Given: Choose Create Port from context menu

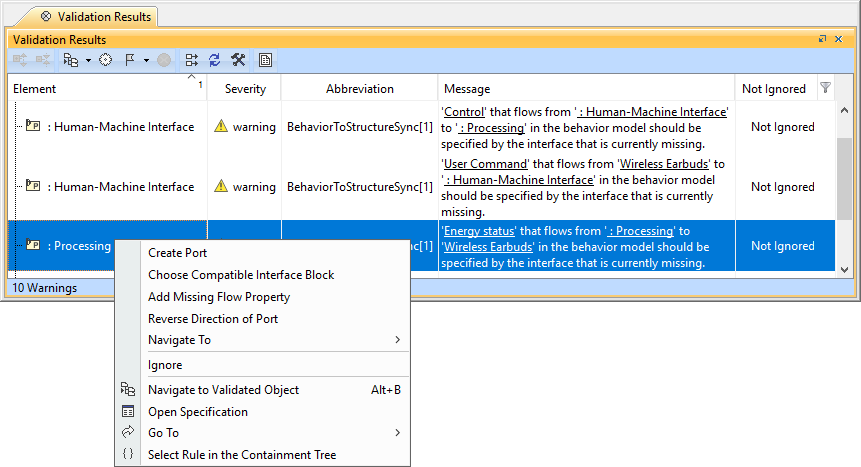Looking at the screenshot, I should 178,253.
